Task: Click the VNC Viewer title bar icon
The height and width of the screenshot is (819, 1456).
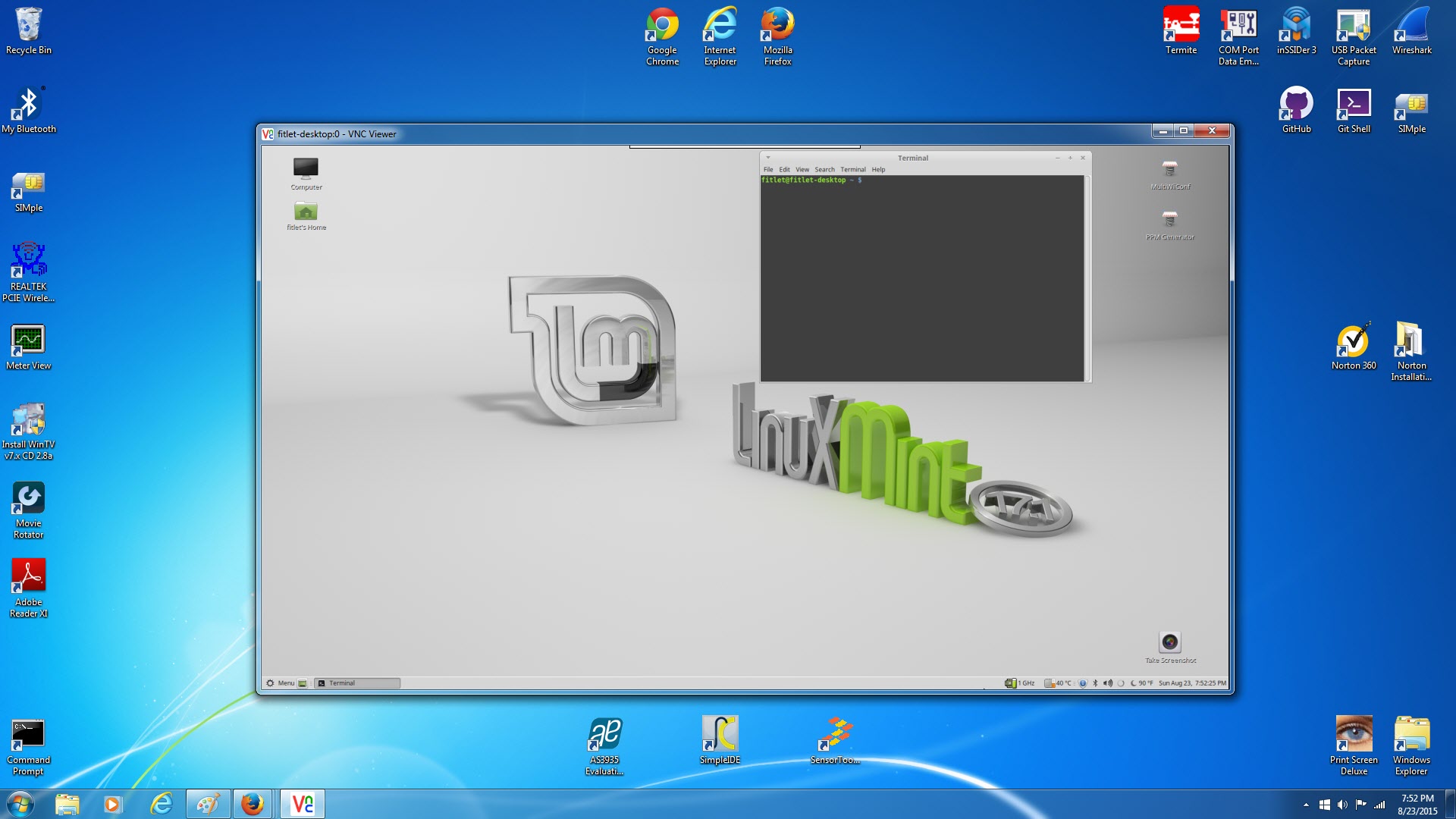Action: pyautogui.click(x=268, y=134)
